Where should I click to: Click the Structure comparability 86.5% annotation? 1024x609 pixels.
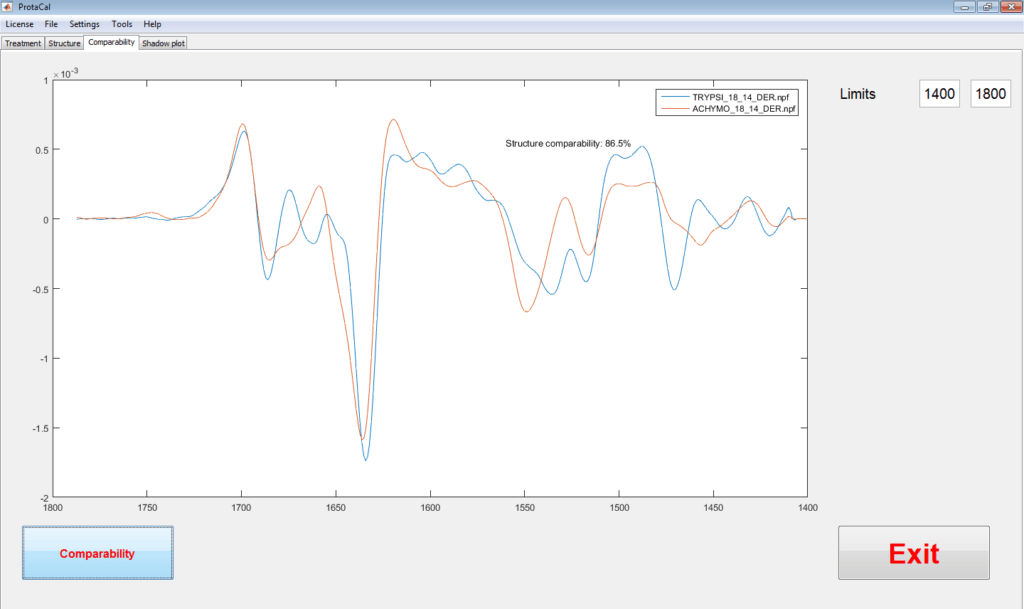(568, 144)
